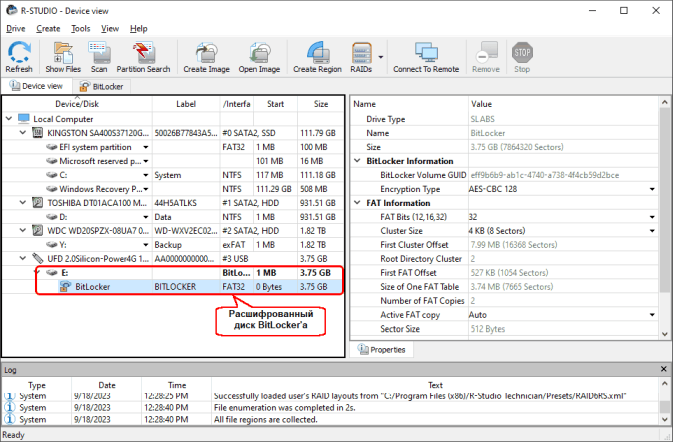The height and width of the screenshot is (442, 673).
Task: Click the Stop sign icon
Action: (522, 52)
